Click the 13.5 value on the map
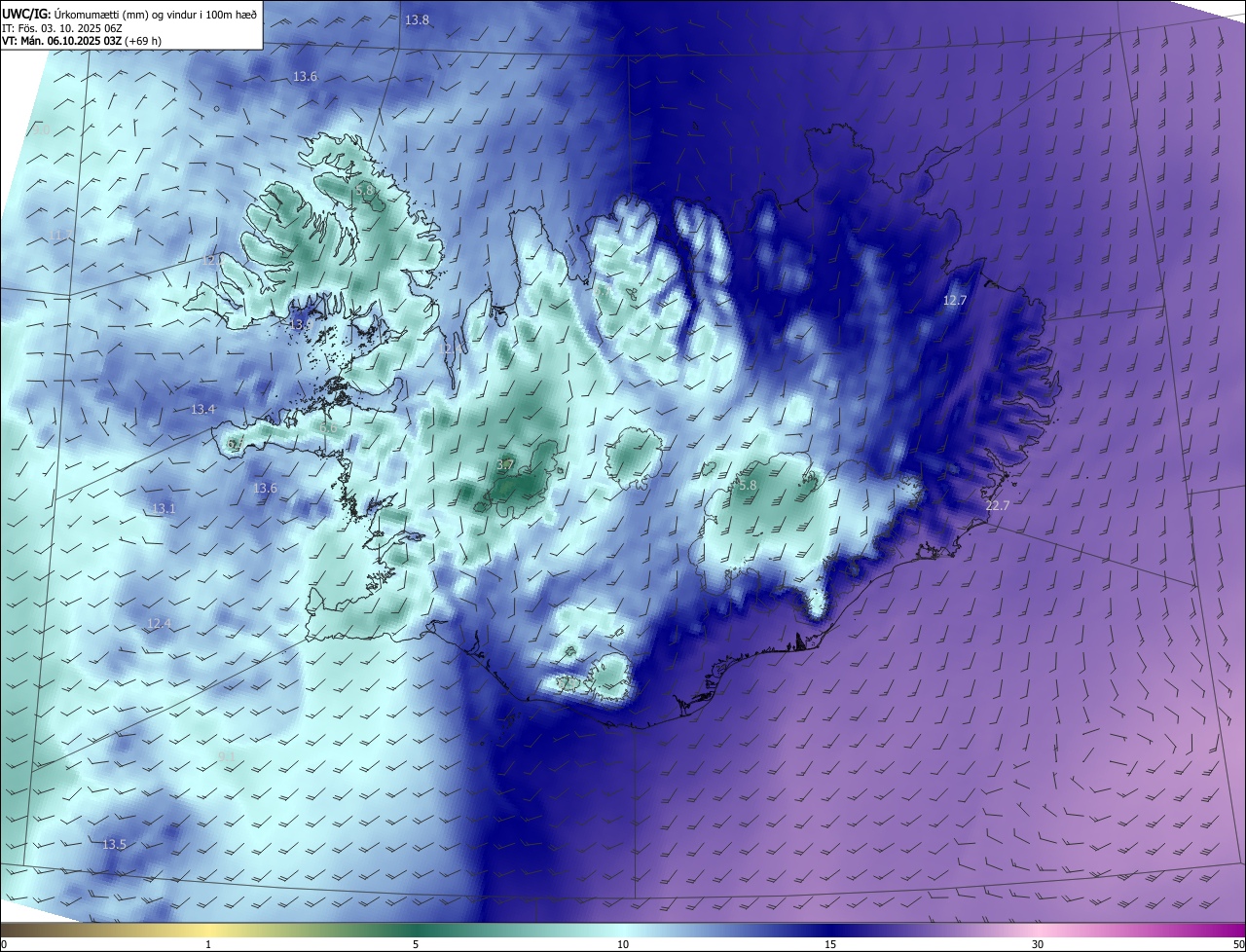 click(x=114, y=843)
